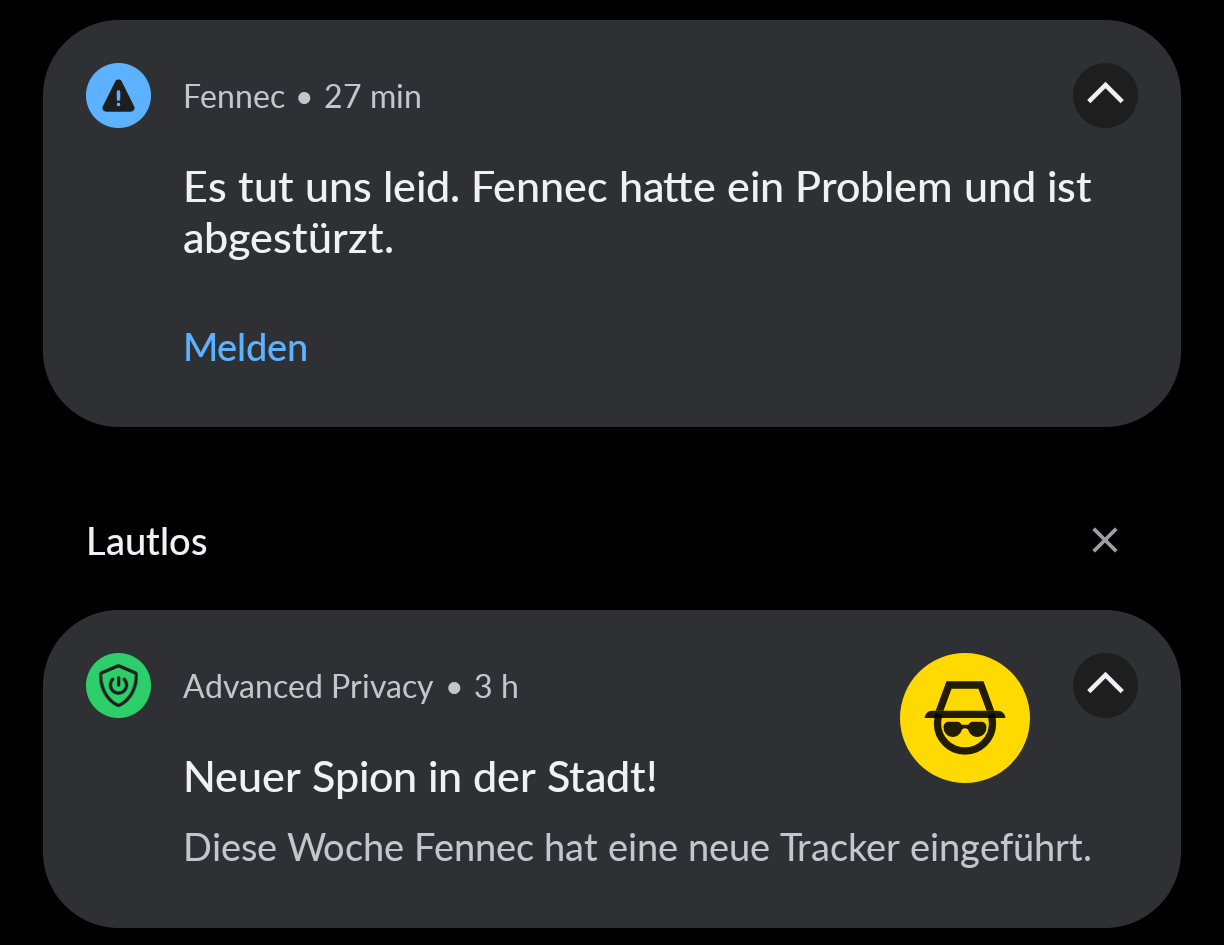The height and width of the screenshot is (945, 1224).
Task: Tap the Fennec app name label
Action: (x=234, y=97)
